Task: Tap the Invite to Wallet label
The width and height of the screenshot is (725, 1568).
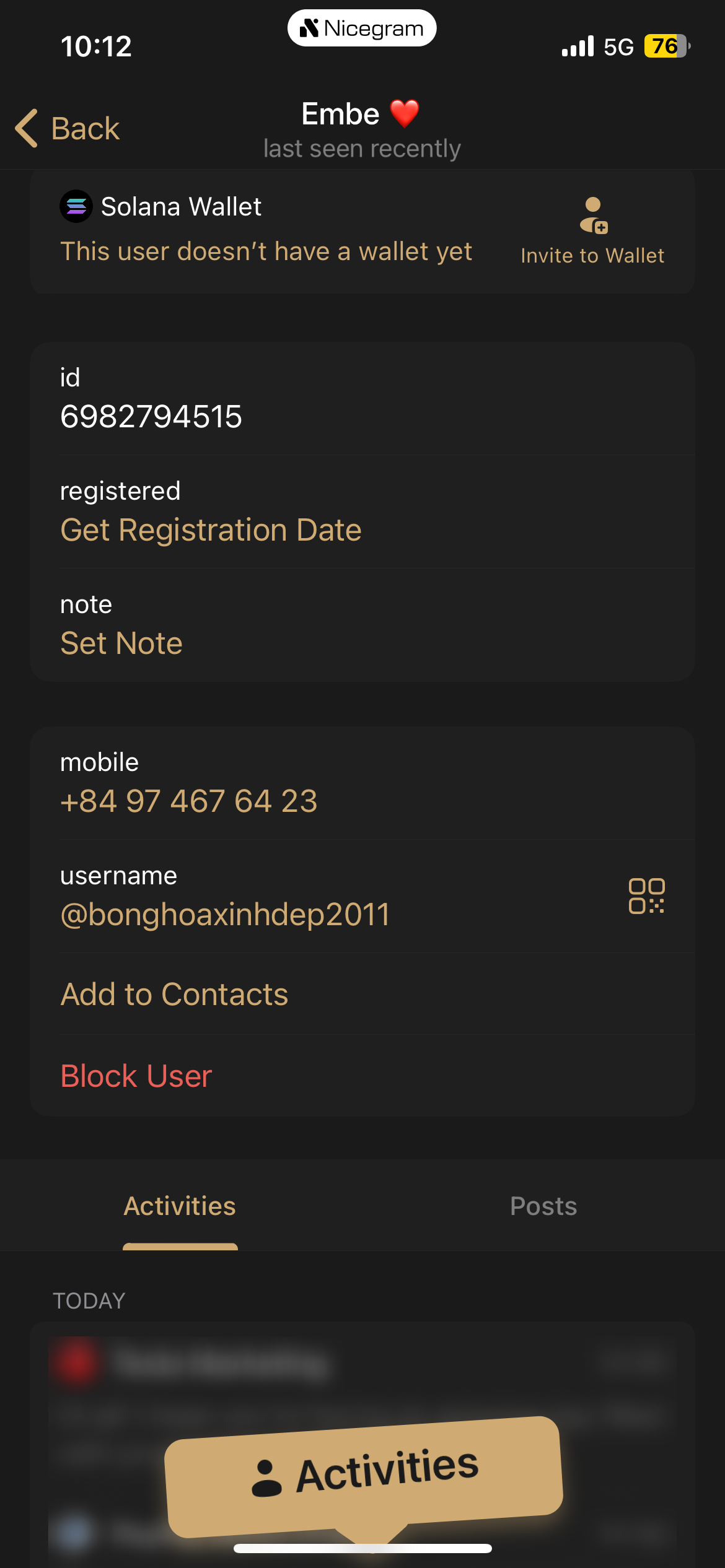Action: point(592,256)
